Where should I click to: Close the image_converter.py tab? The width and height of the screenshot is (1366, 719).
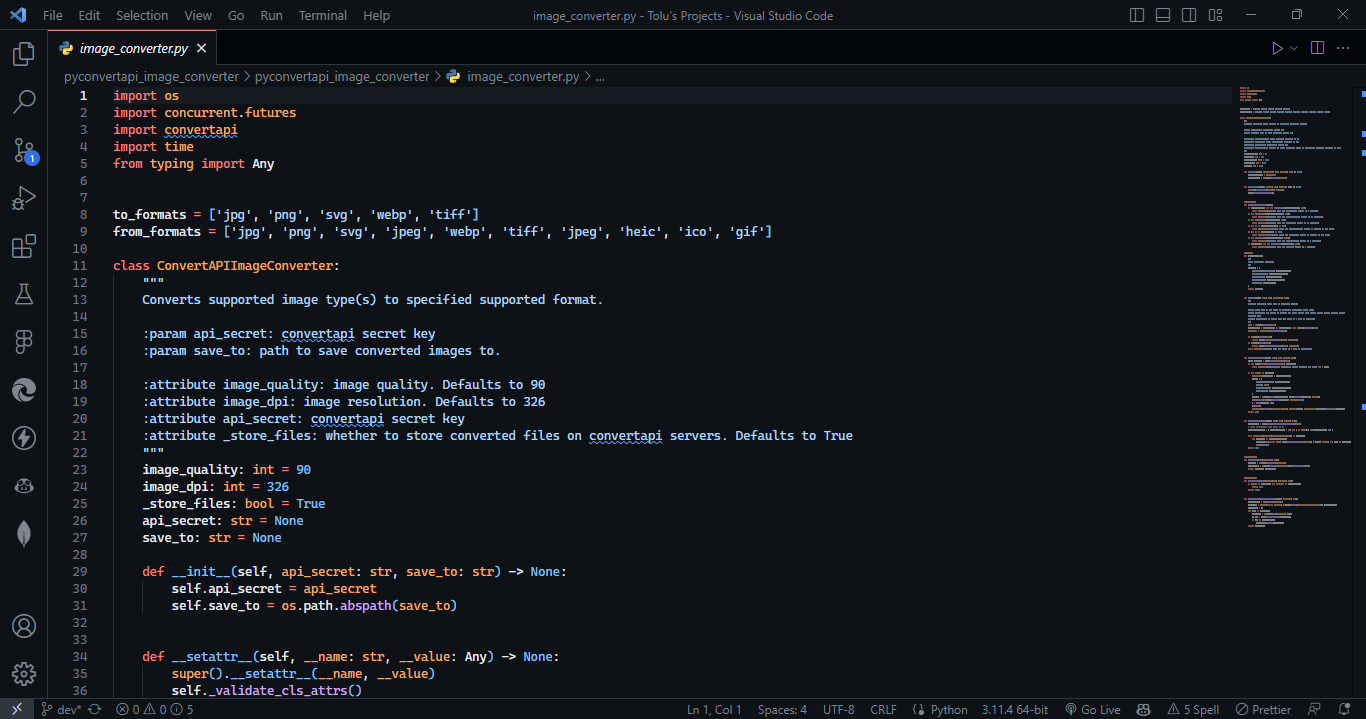[x=201, y=48]
